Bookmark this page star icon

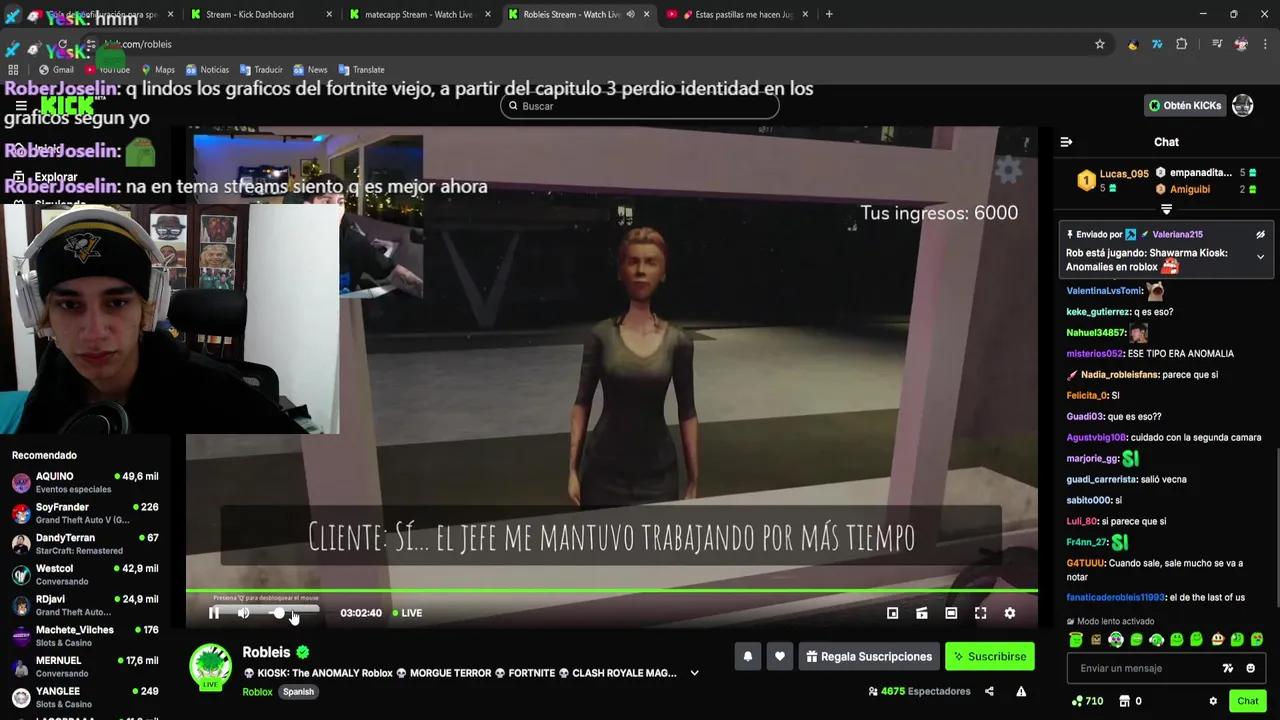point(1100,44)
